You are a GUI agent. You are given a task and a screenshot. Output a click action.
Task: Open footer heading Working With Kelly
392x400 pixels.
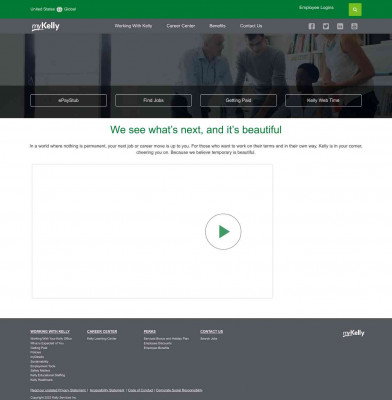[x=50, y=332]
